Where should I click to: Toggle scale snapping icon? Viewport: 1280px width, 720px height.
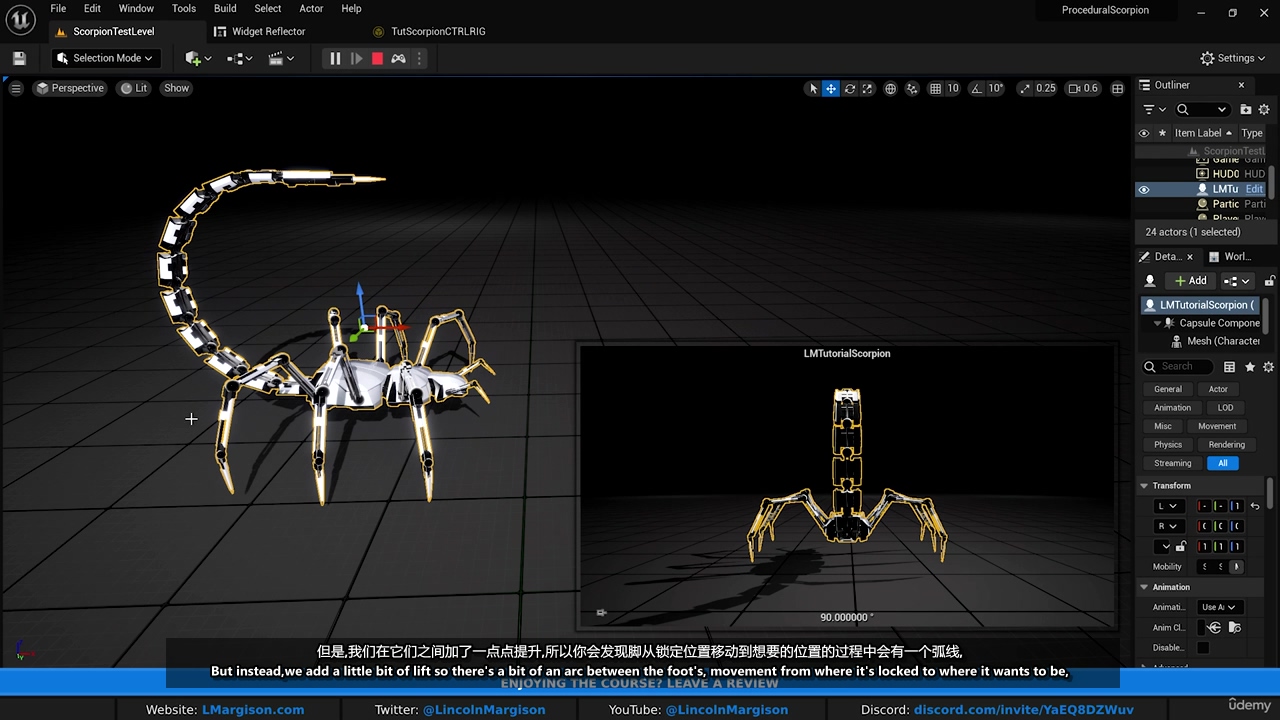(x=1025, y=88)
